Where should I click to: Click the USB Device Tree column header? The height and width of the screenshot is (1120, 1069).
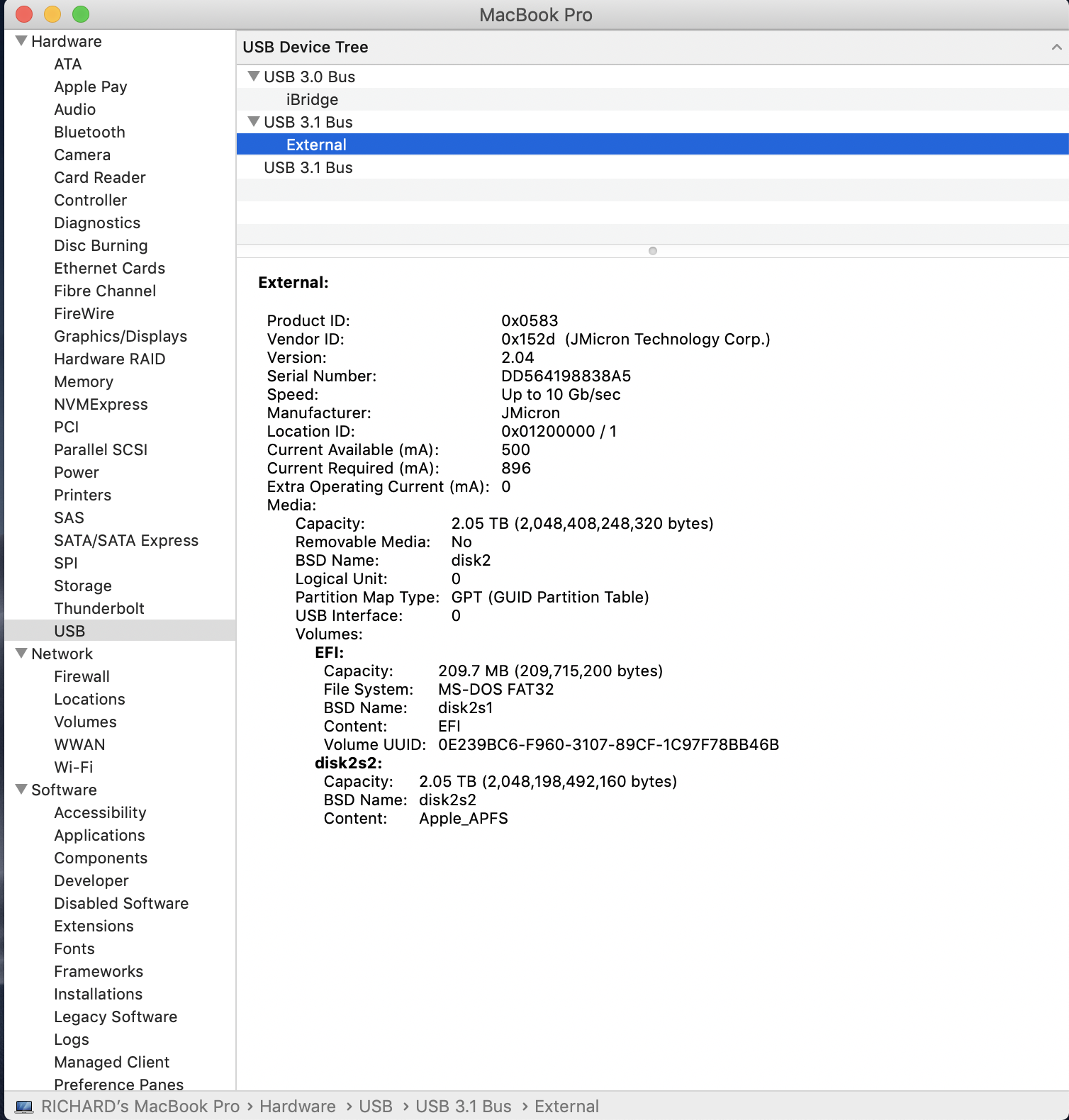[652, 47]
